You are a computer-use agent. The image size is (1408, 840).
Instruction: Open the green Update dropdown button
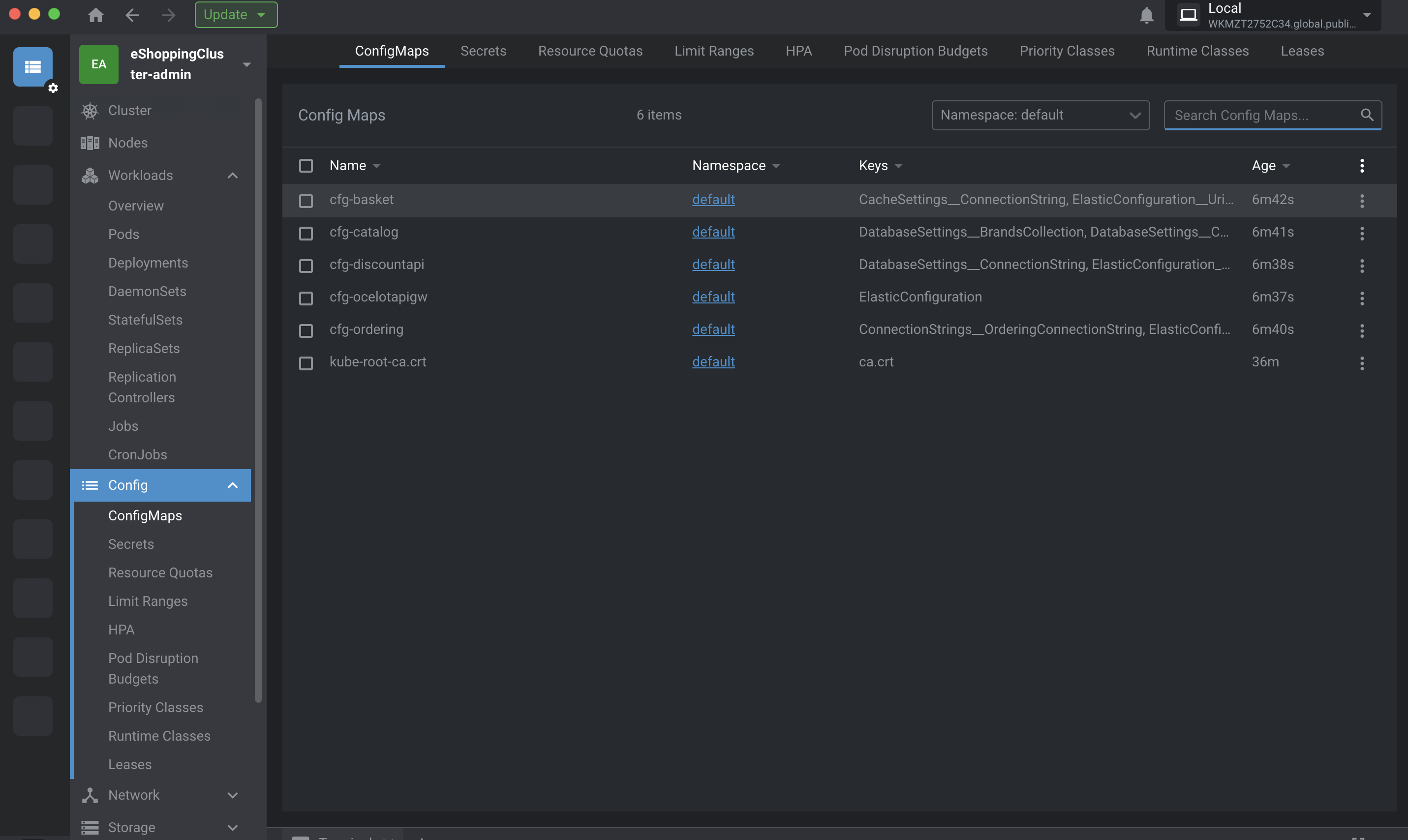236,15
